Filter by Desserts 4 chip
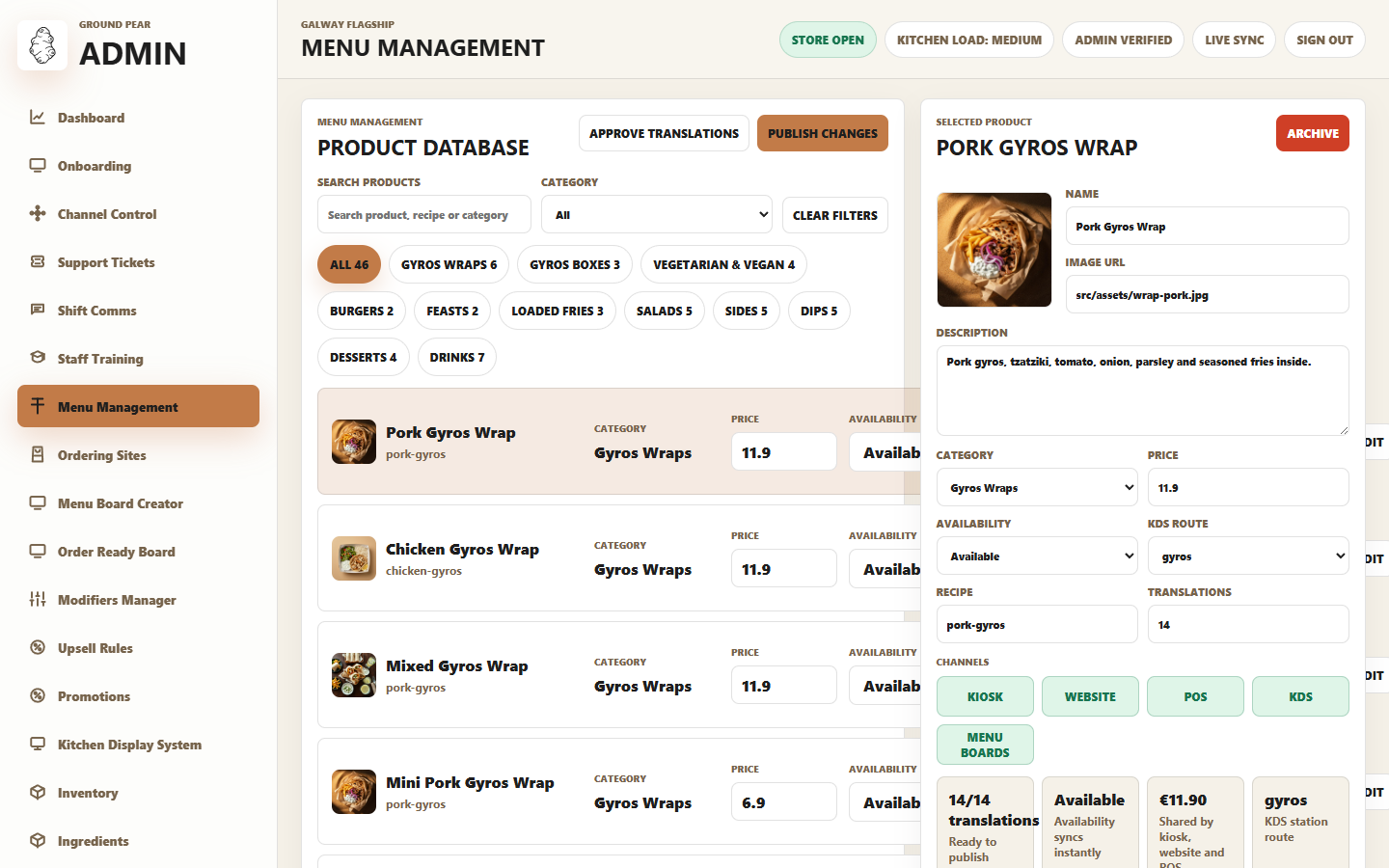The height and width of the screenshot is (868, 1389). pyautogui.click(x=363, y=357)
